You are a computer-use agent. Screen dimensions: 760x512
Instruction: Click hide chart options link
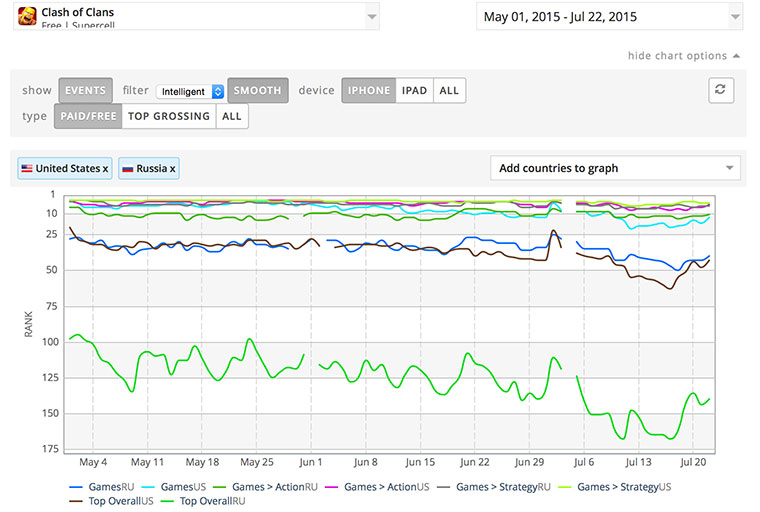(677, 56)
